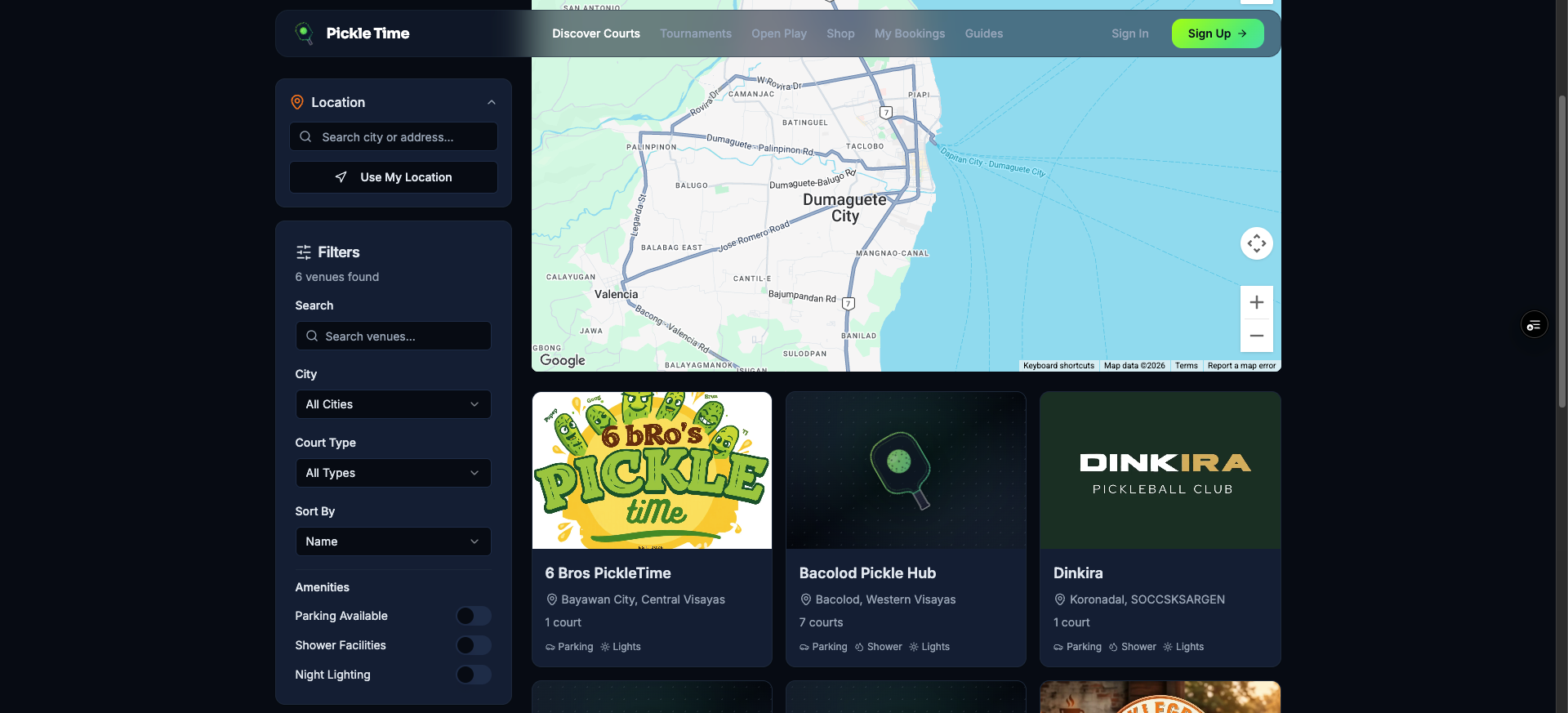Click the floating list widget icon at right edge
Screen dimensions: 1568x713
pos(1535,325)
